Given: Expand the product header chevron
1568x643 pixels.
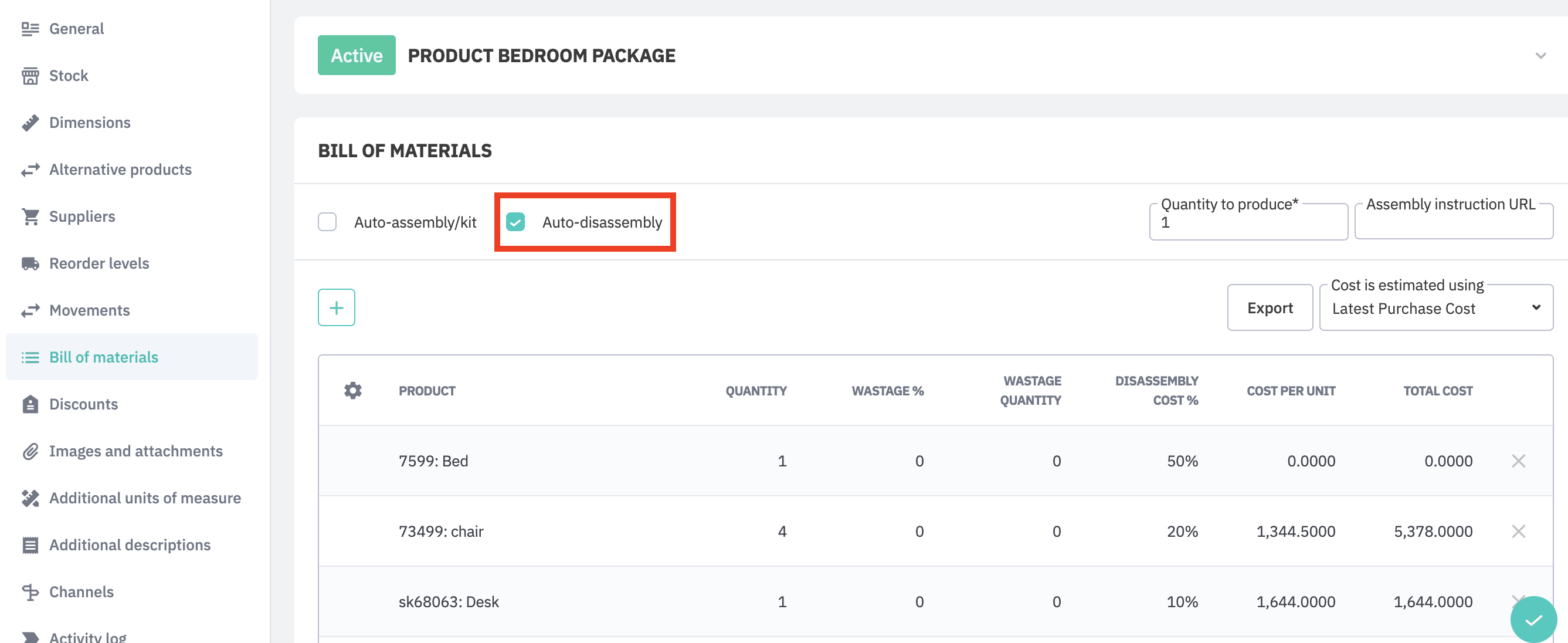Looking at the screenshot, I should click(1540, 55).
